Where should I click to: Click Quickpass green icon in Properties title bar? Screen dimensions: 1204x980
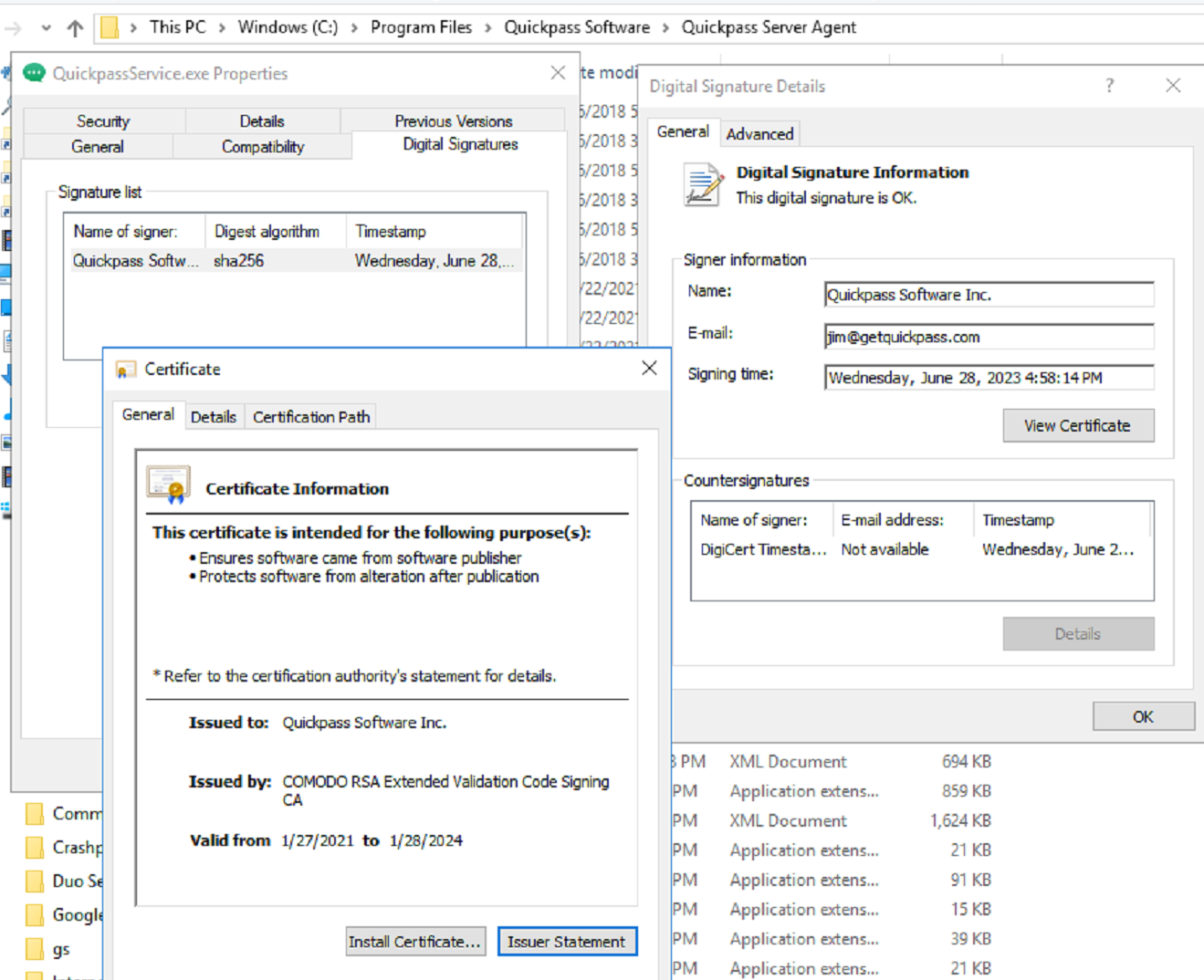tap(34, 73)
